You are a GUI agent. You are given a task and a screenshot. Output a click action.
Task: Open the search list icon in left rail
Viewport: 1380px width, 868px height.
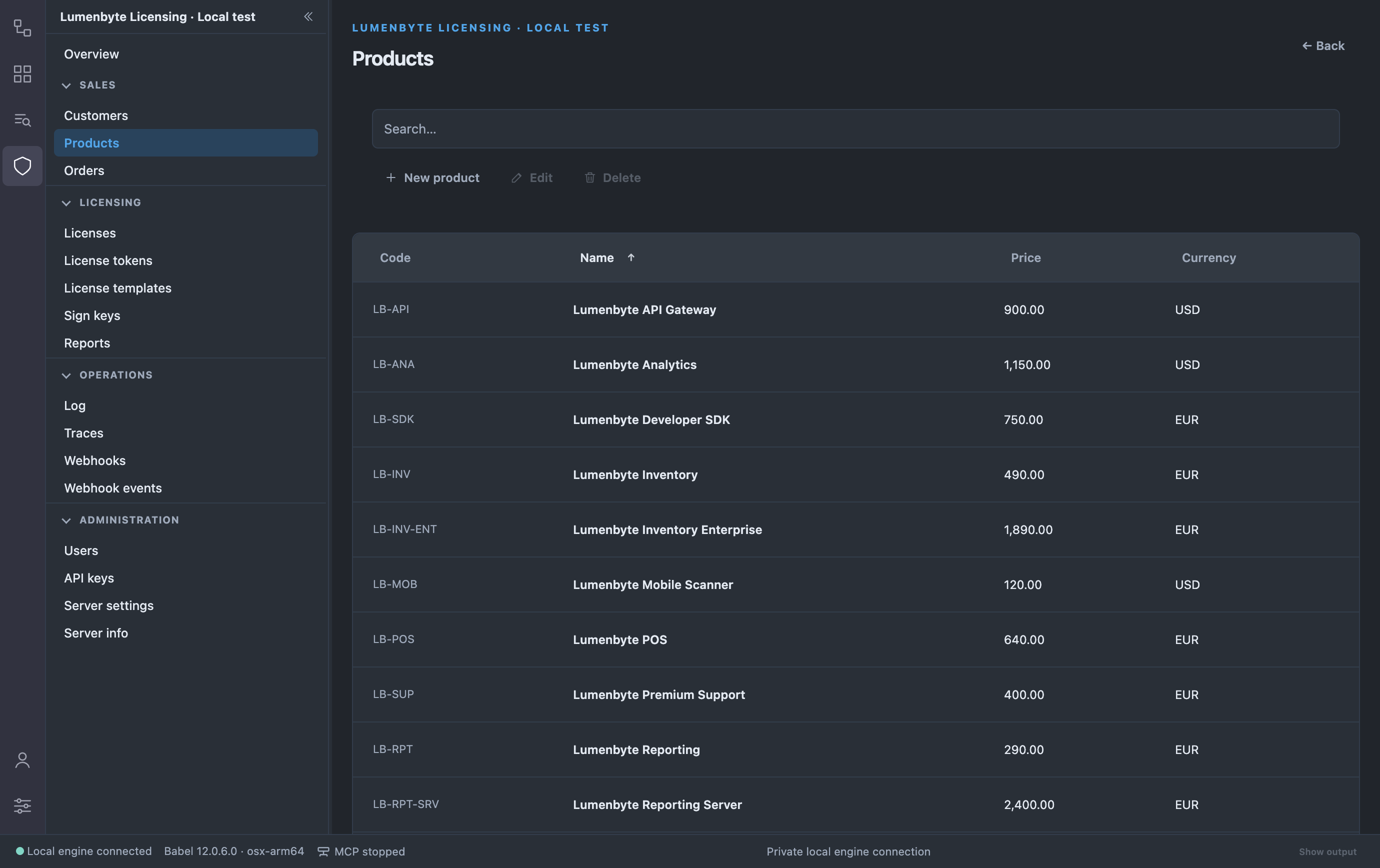click(22, 119)
